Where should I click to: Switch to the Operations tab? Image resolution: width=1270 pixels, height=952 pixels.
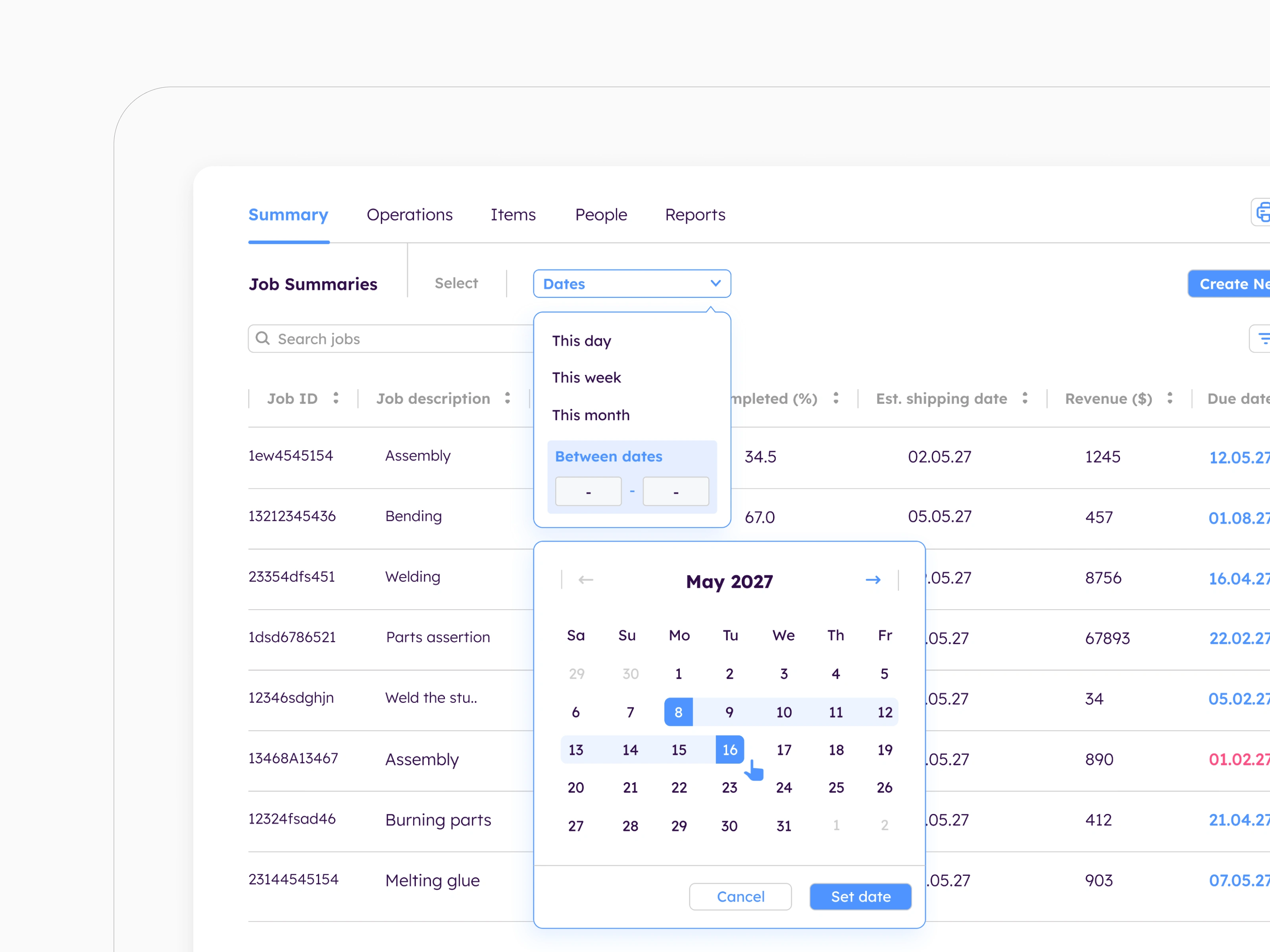coord(409,214)
